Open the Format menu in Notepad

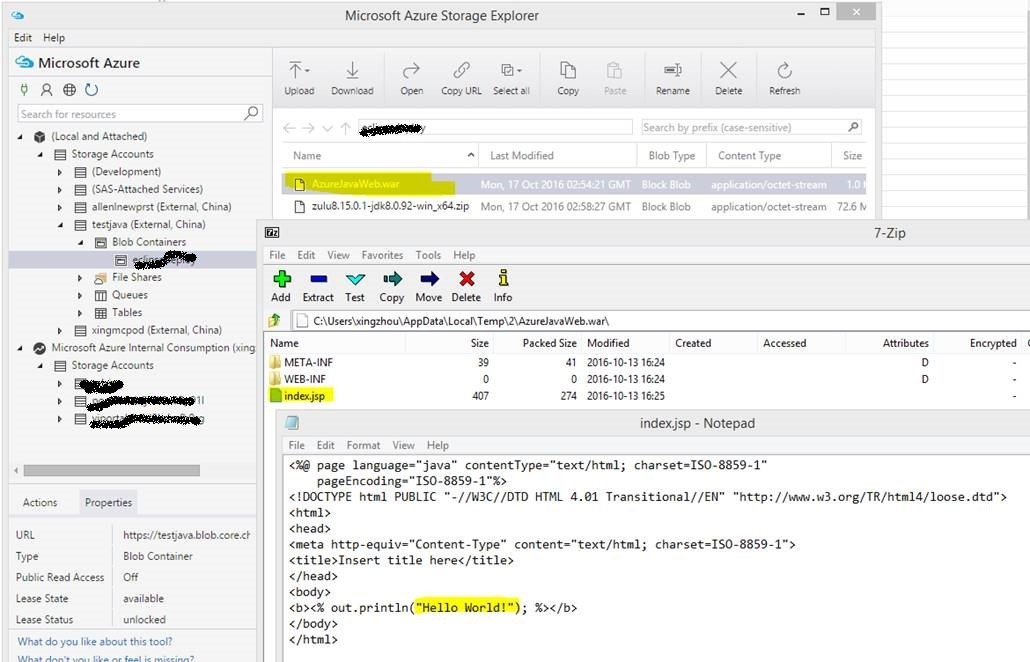click(x=363, y=445)
